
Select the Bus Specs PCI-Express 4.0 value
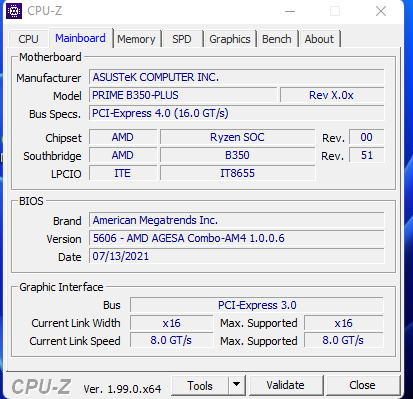pyautogui.click(x=236, y=113)
